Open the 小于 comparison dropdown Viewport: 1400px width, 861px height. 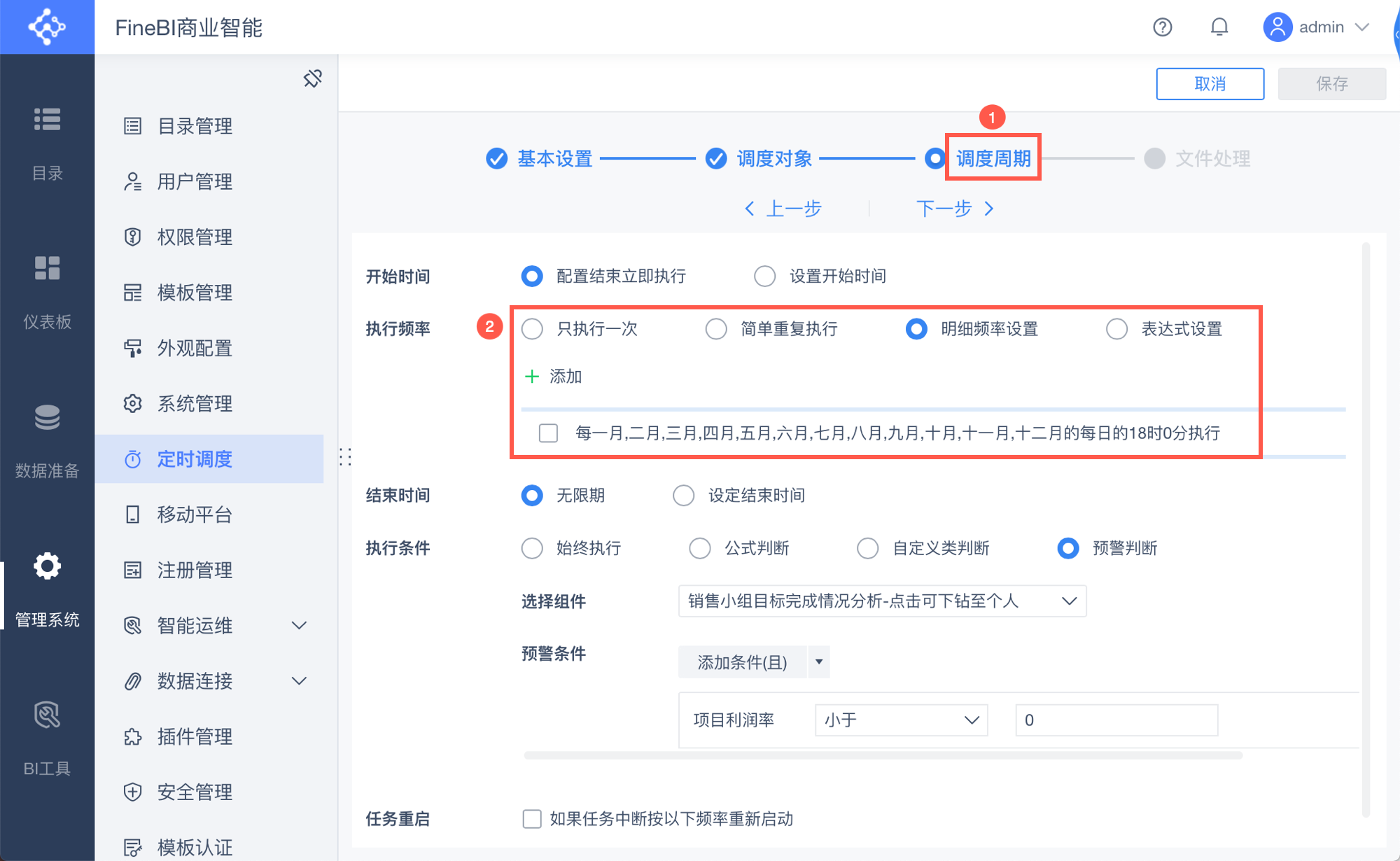(x=901, y=720)
